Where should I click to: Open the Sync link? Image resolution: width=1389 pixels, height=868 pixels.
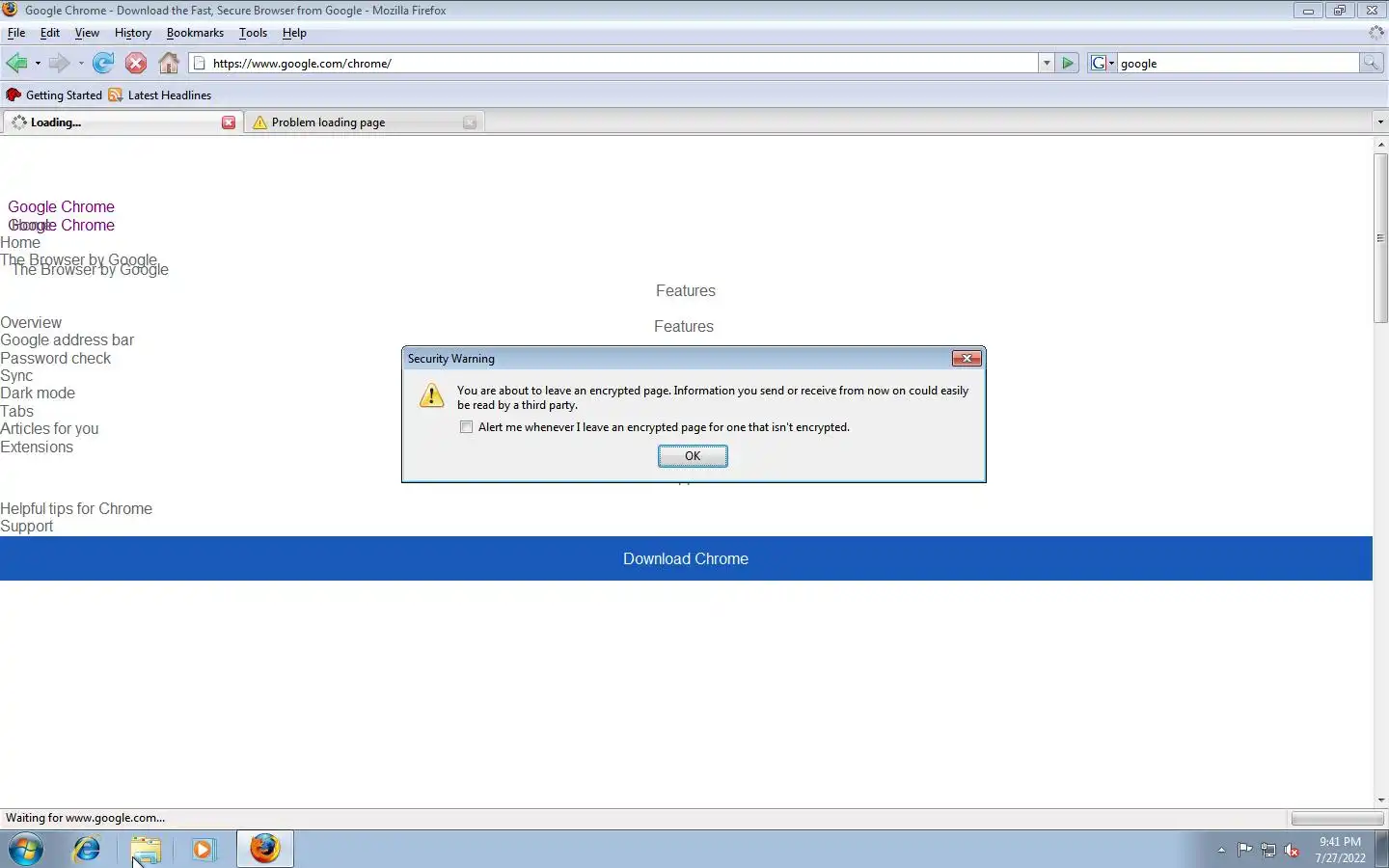point(16,376)
